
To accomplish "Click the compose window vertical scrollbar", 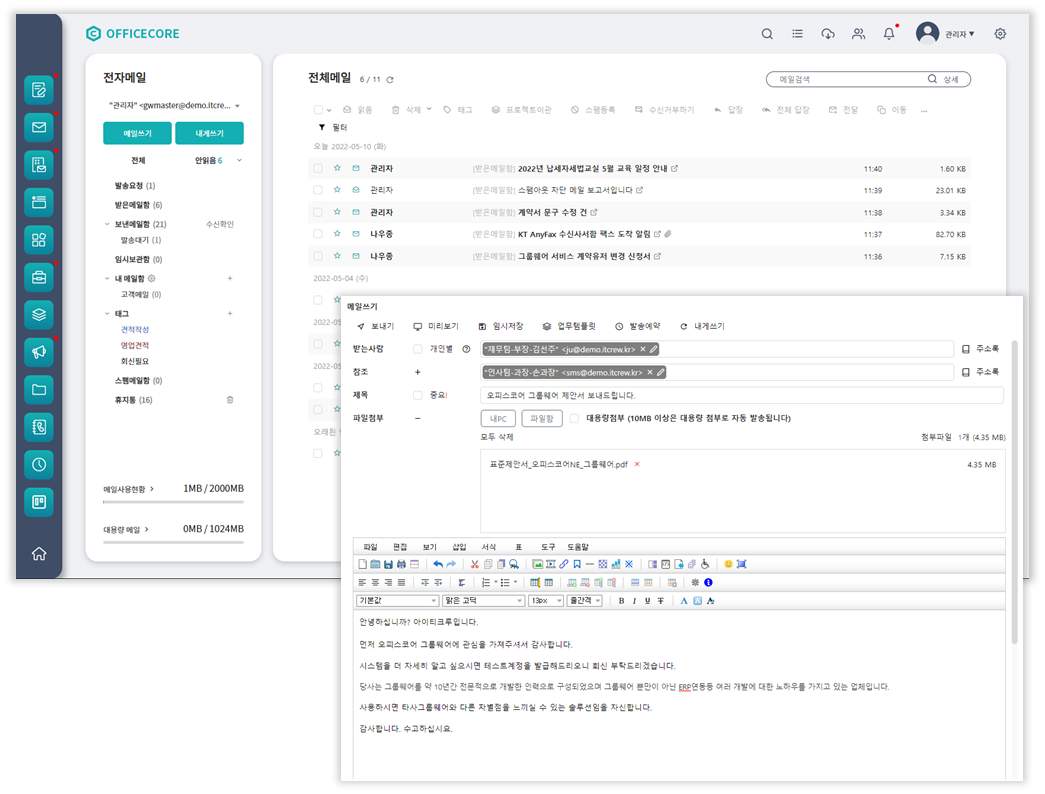I will [1014, 491].
